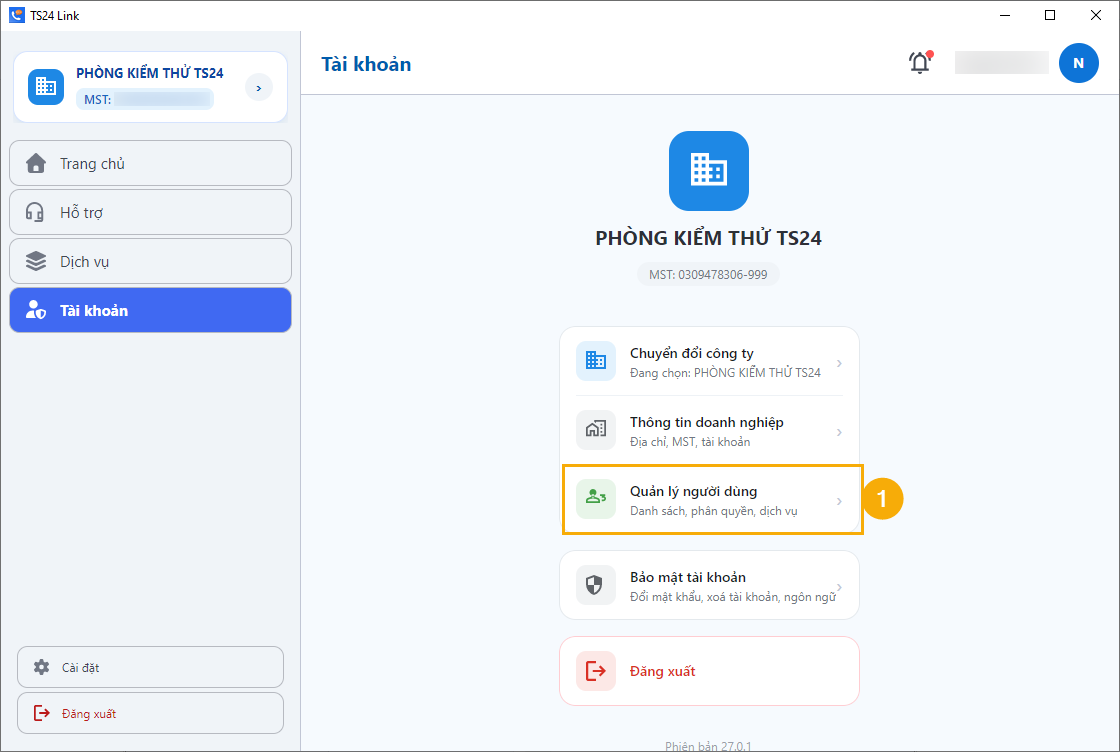Click the layers icon beside Dịch vụ
Viewport: 1120px width, 752px height.
coord(36,261)
